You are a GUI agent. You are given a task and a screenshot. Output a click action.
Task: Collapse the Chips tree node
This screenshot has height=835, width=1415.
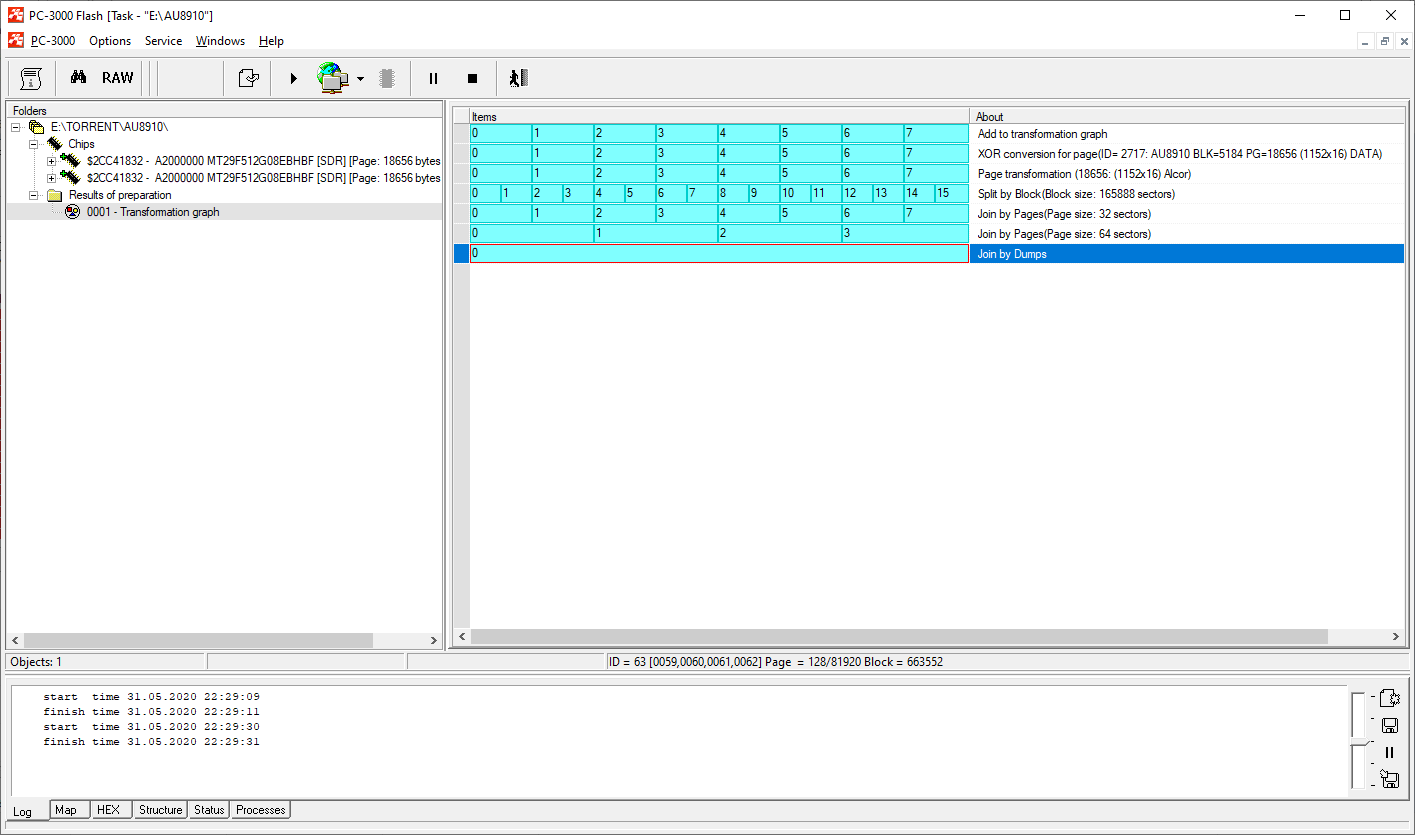34,144
